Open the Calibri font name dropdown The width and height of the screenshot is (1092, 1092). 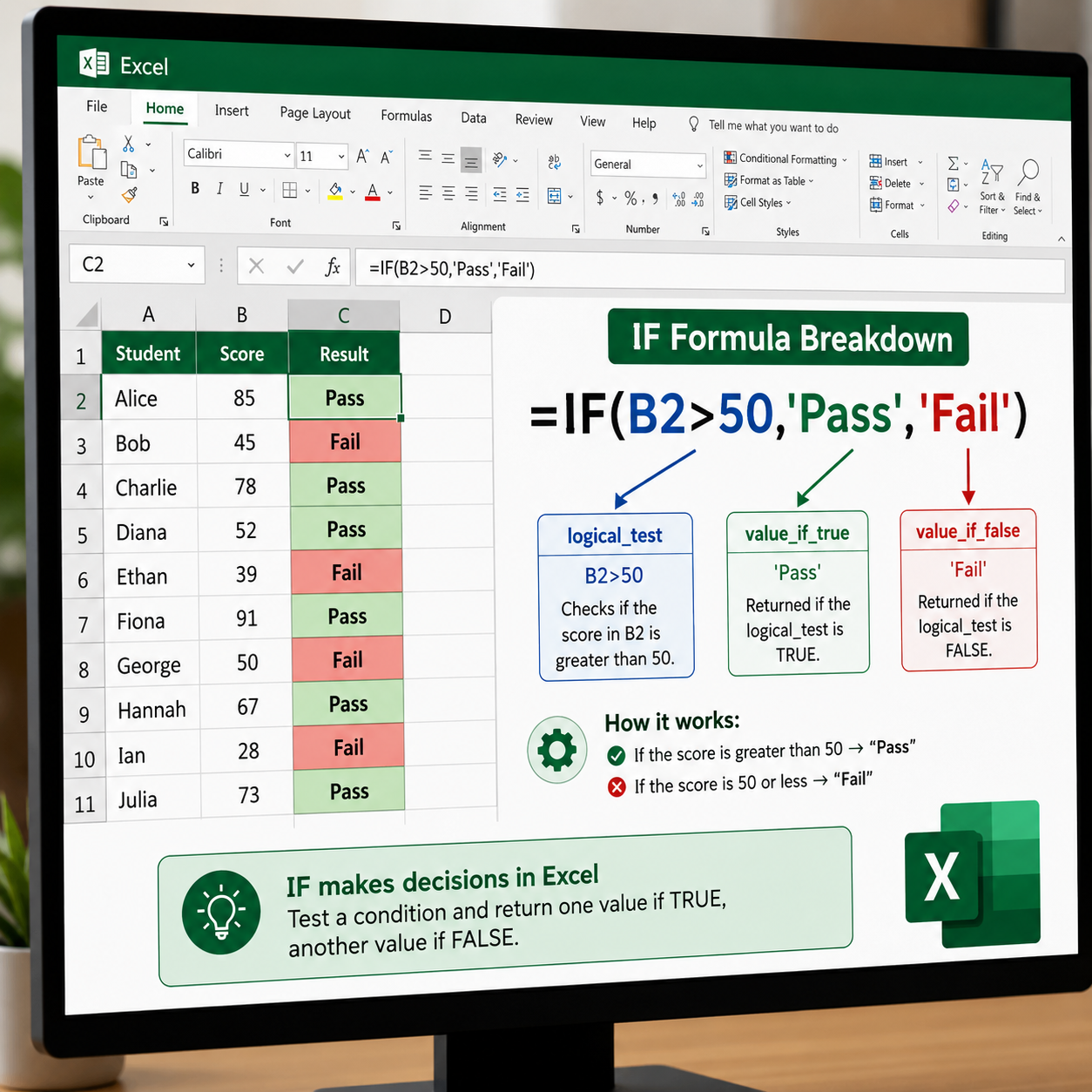(287, 156)
